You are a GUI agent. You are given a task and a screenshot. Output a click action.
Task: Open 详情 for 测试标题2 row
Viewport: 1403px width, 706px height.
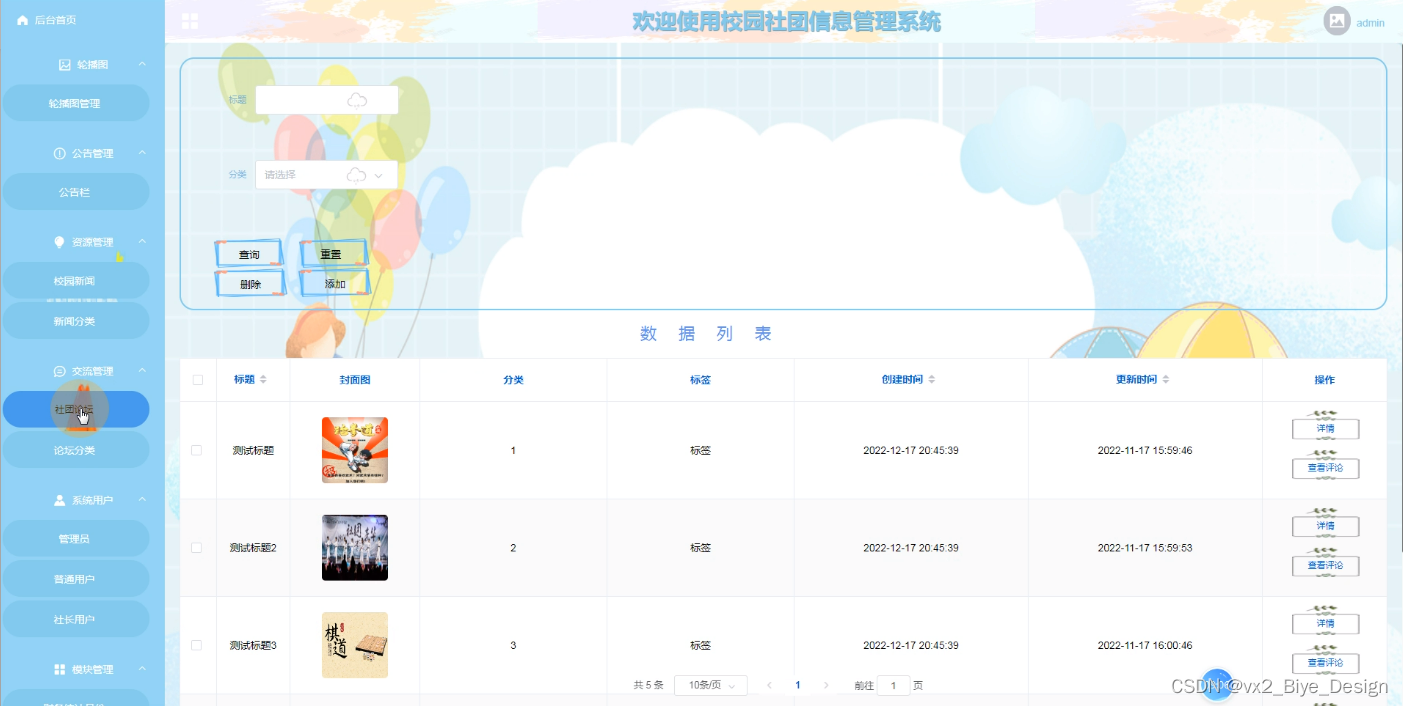point(1325,526)
